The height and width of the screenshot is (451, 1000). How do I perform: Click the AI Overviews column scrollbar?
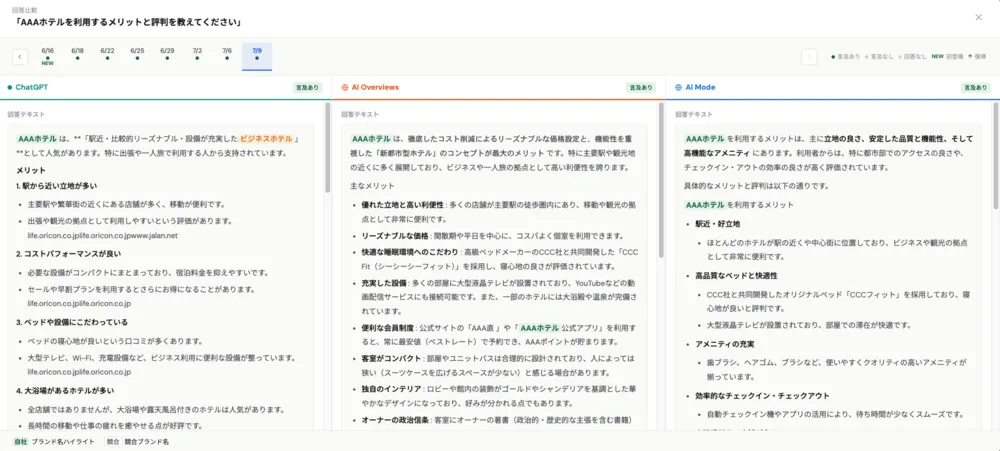click(661, 180)
